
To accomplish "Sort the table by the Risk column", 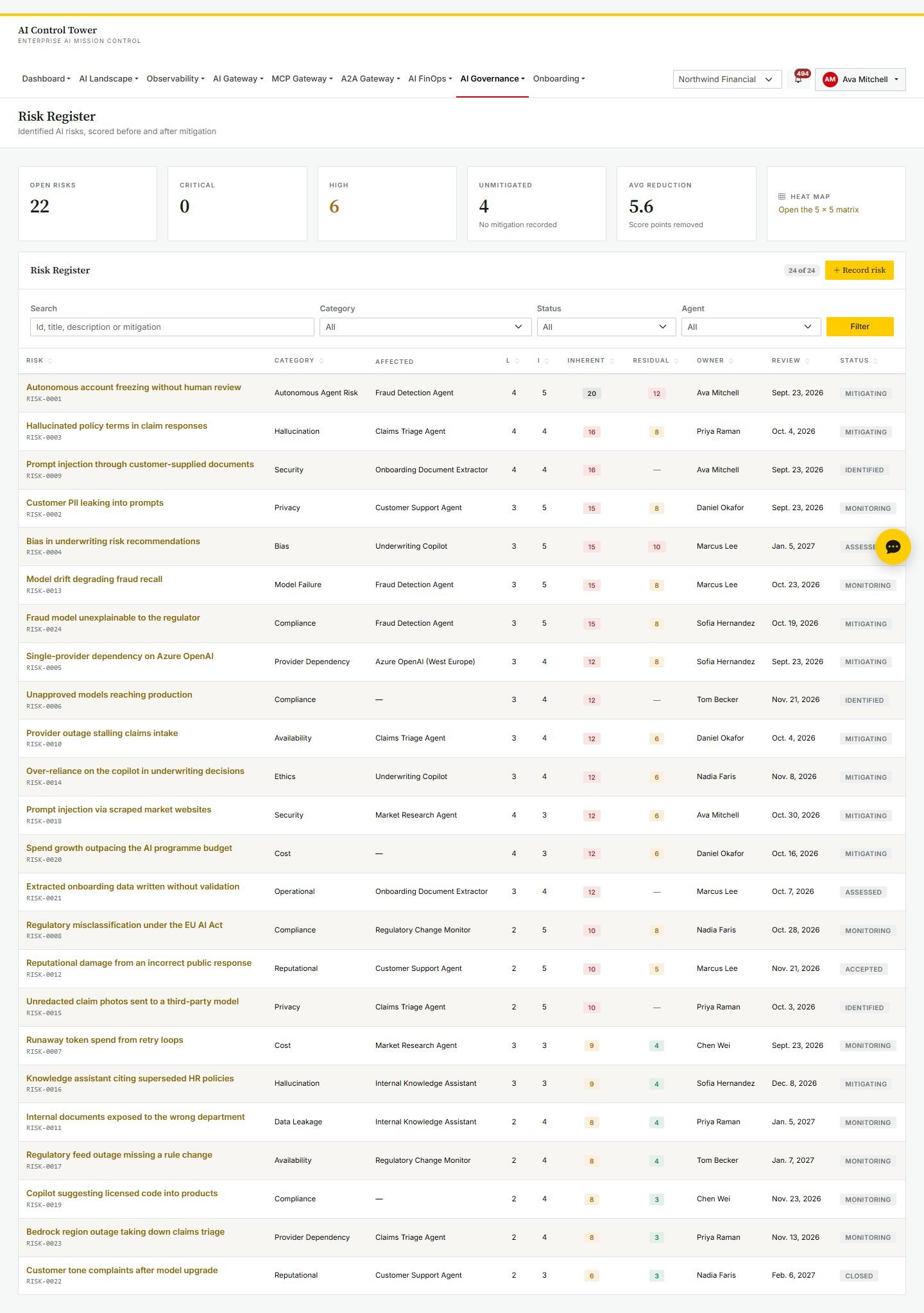I will click(39, 361).
